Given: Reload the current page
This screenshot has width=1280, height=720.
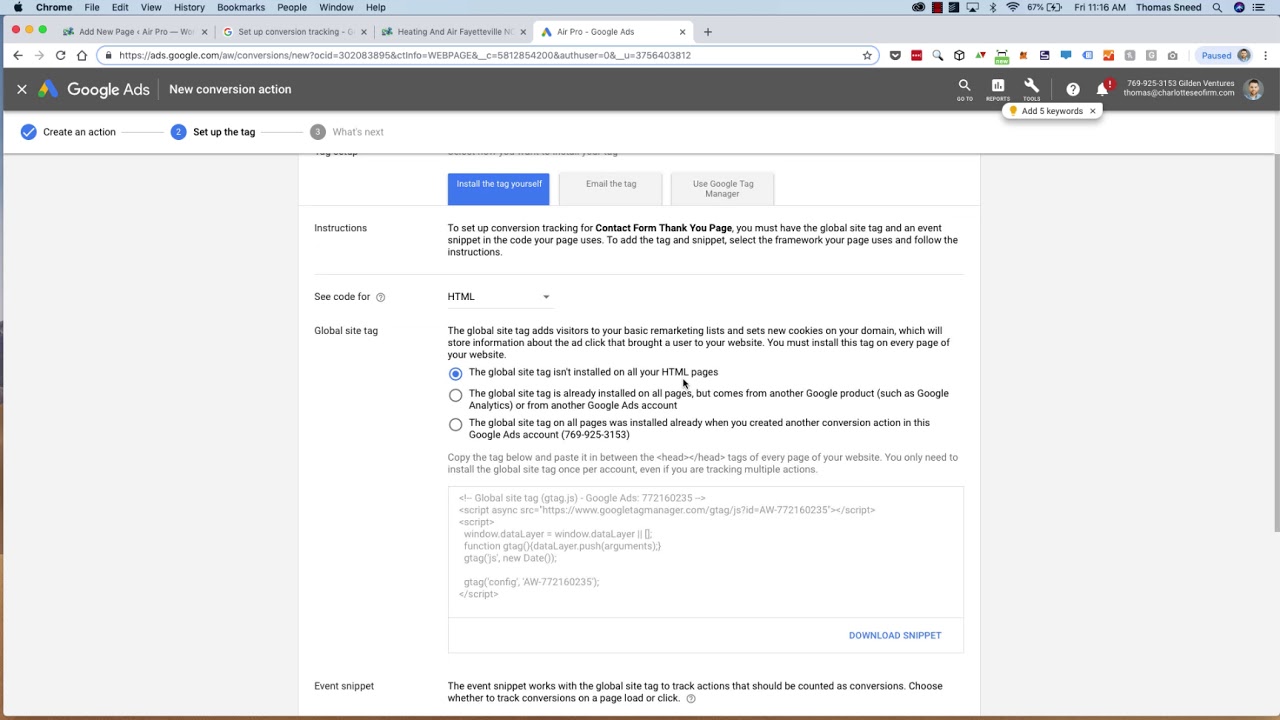Looking at the screenshot, I should point(60,55).
